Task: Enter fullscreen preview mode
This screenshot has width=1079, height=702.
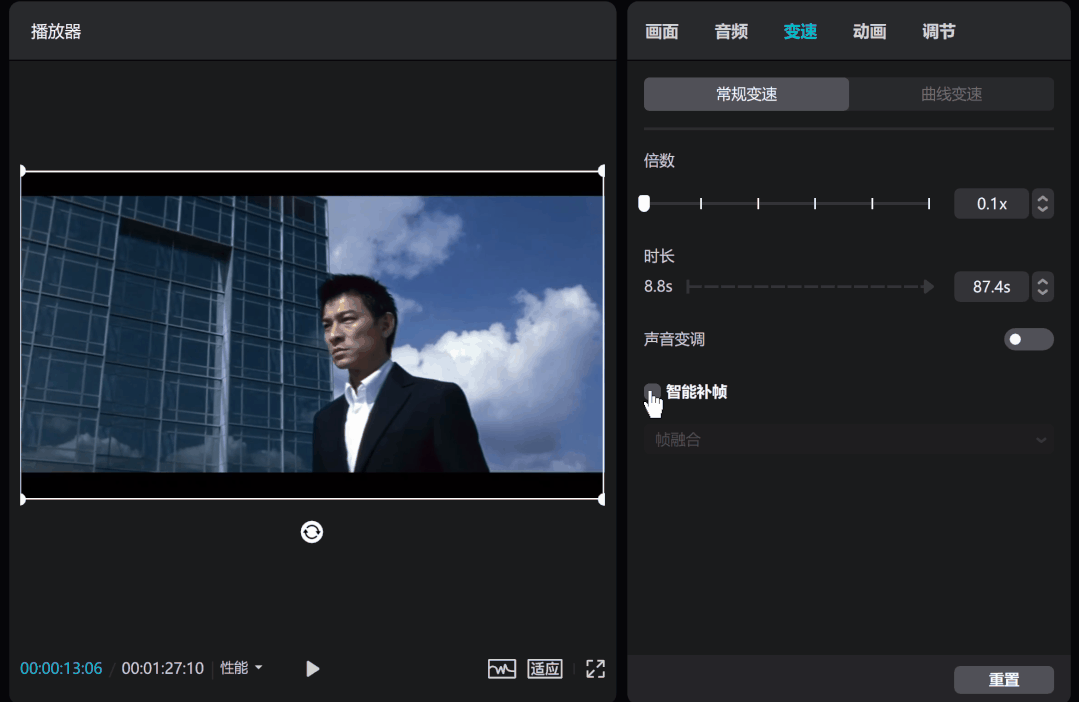Action: tap(595, 669)
